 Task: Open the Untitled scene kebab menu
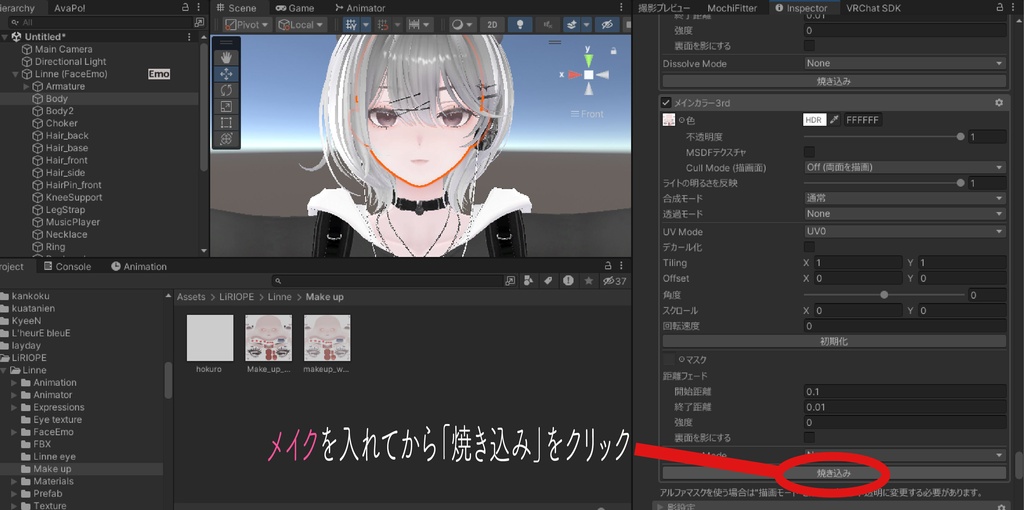(189, 37)
